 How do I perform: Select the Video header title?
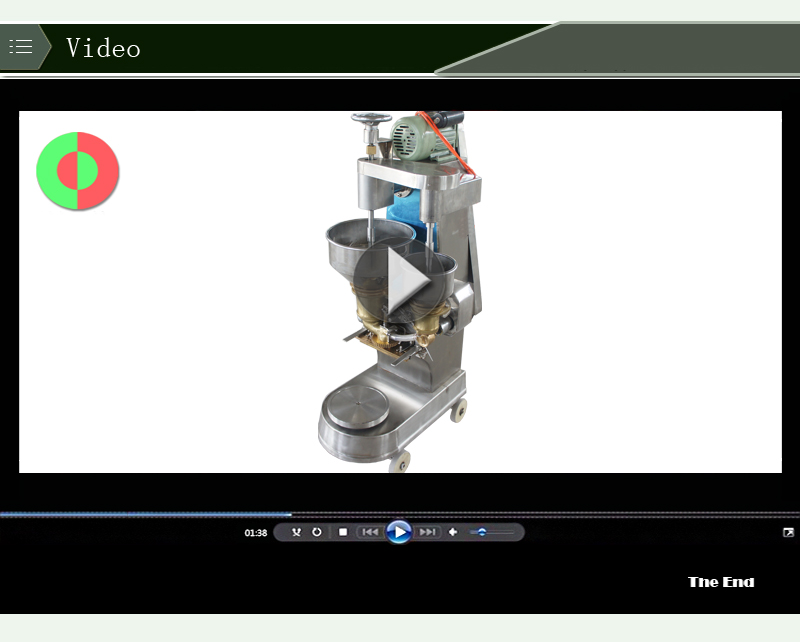tap(103, 46)
